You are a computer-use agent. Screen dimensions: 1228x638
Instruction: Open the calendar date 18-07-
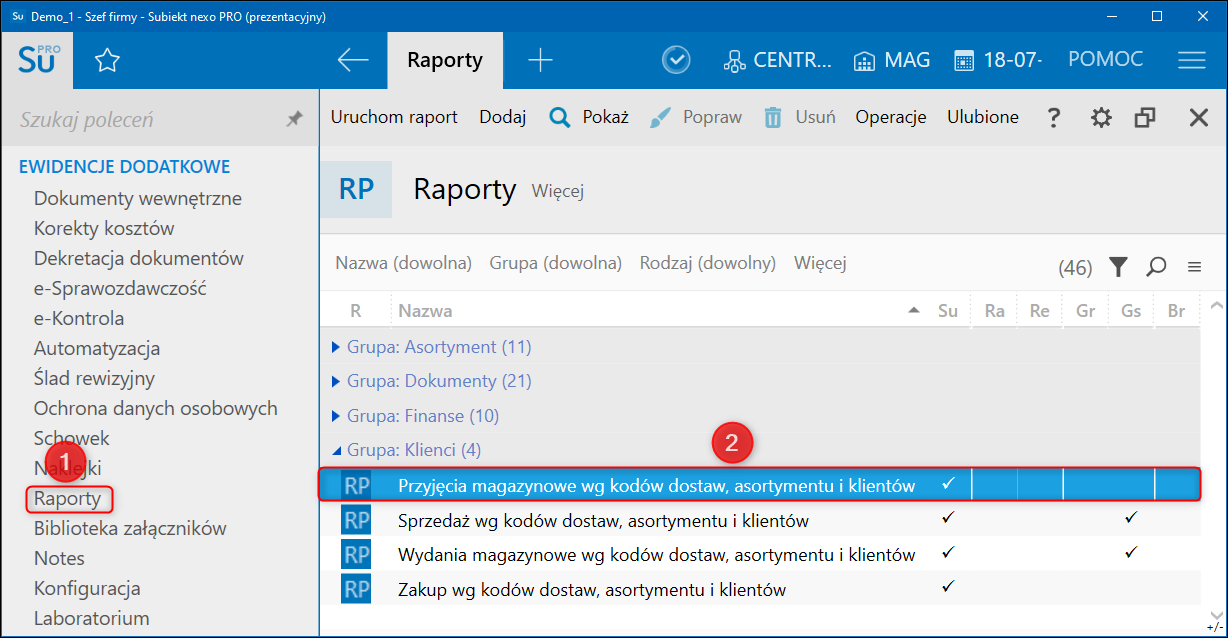(x=998, y=60)
